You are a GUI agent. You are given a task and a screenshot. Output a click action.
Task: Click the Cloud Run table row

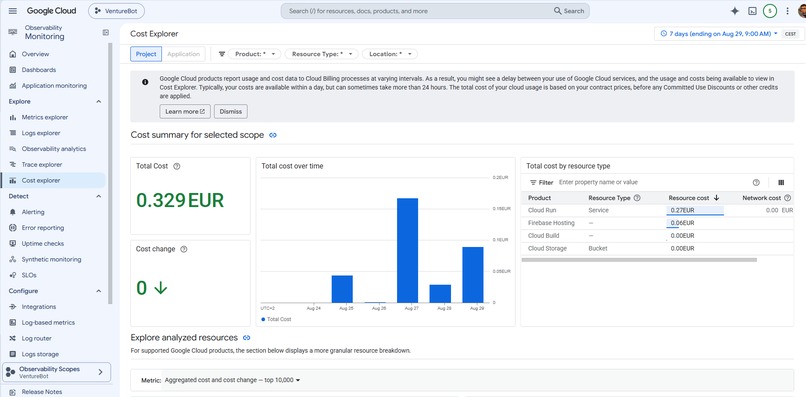coord(657,210)
